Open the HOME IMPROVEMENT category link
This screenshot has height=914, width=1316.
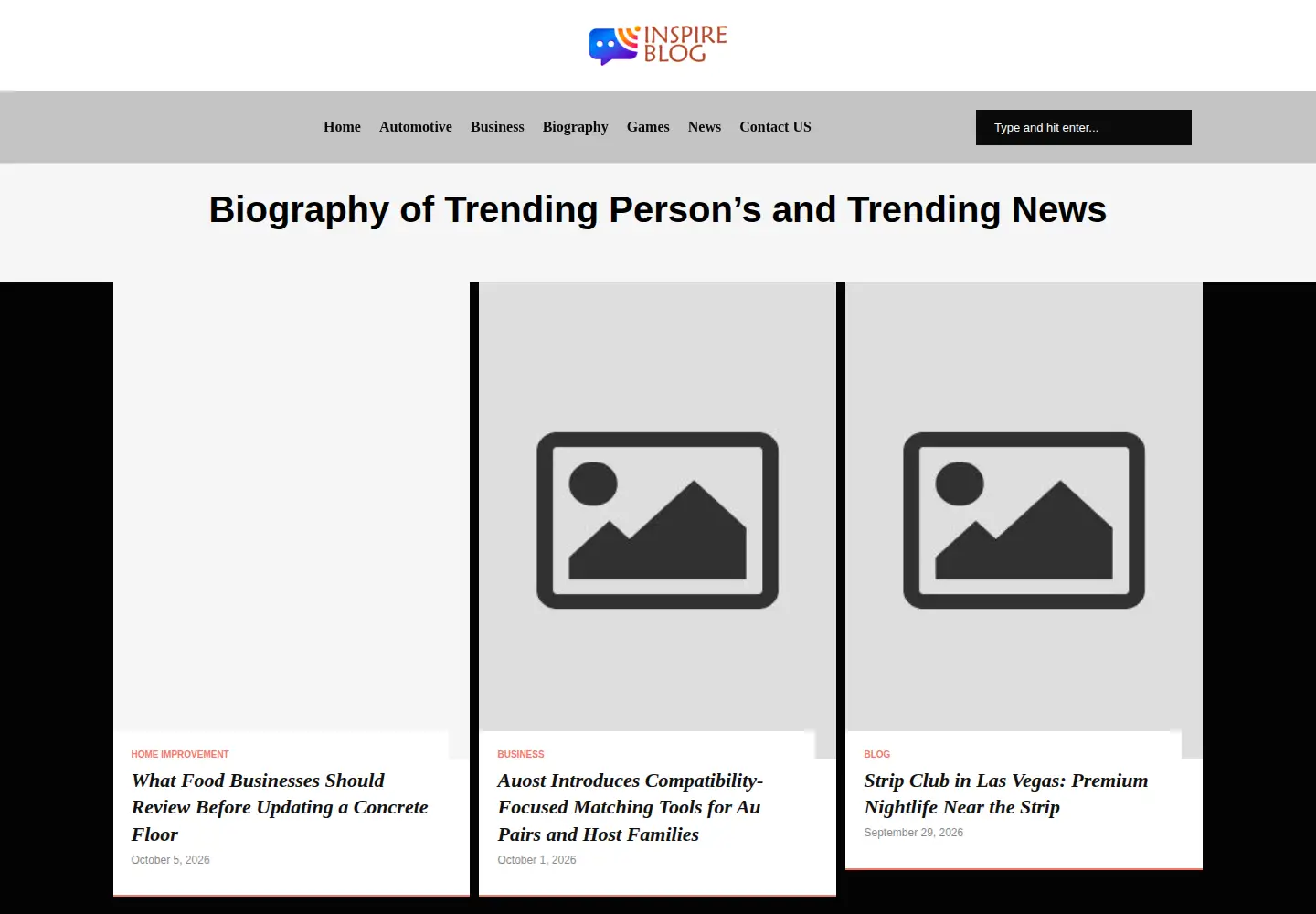point(180,755)
